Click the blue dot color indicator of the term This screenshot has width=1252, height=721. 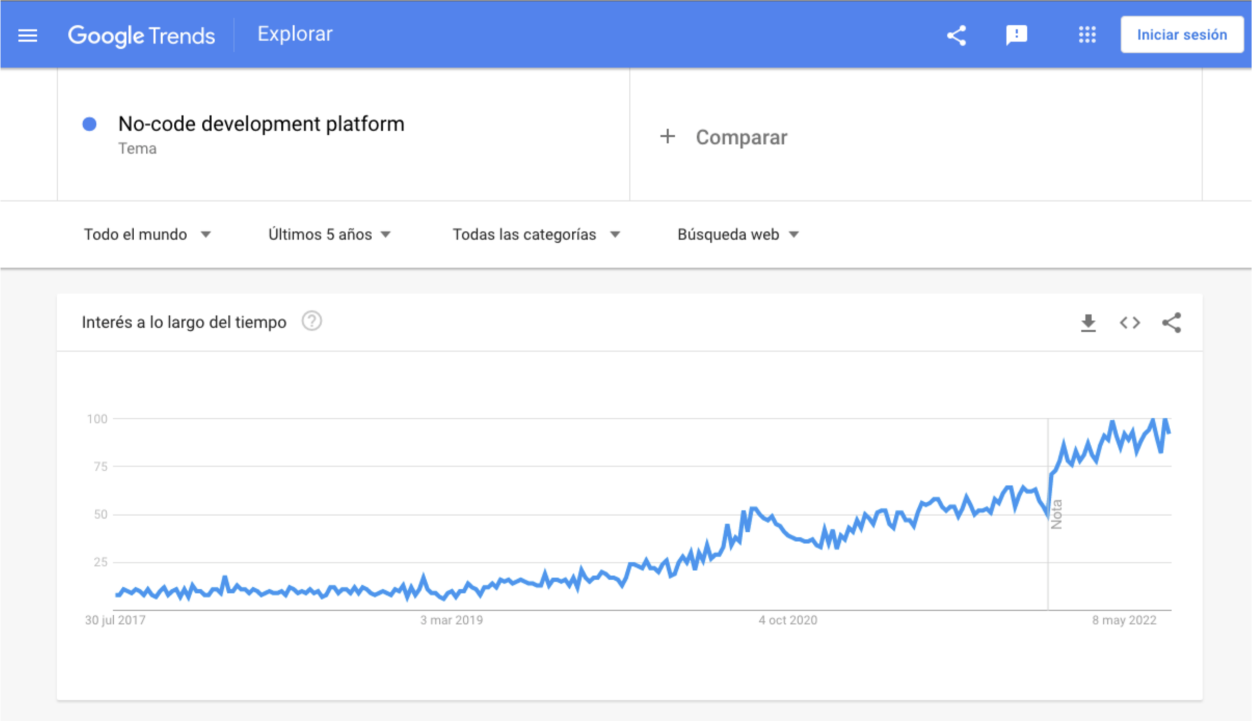click(90, 124)
